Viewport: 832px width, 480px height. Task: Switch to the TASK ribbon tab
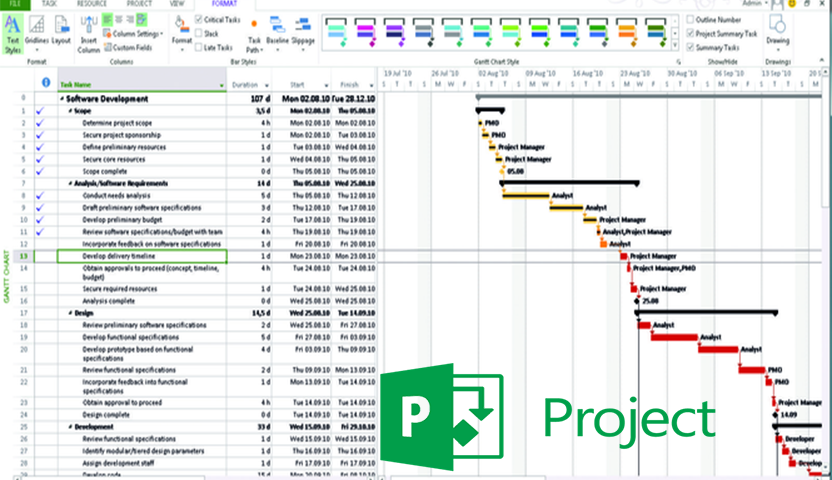(49, 4)
